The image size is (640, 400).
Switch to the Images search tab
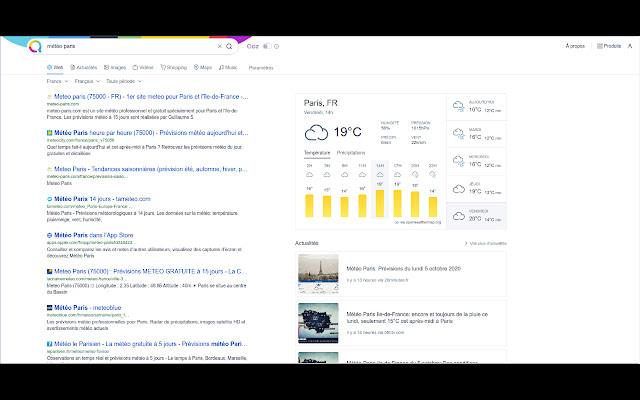[115, 67]
